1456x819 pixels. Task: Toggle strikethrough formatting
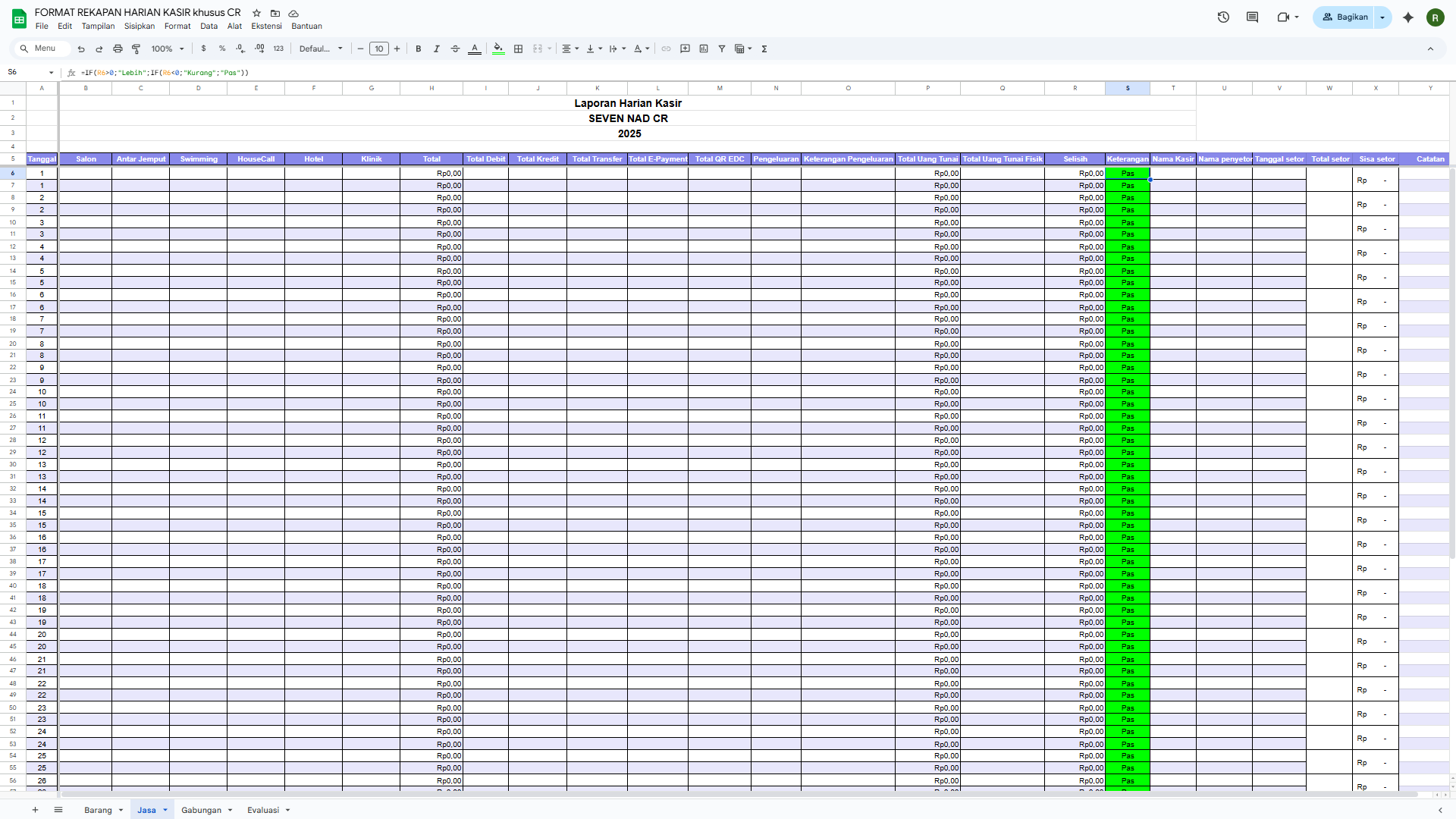(455, 49)
